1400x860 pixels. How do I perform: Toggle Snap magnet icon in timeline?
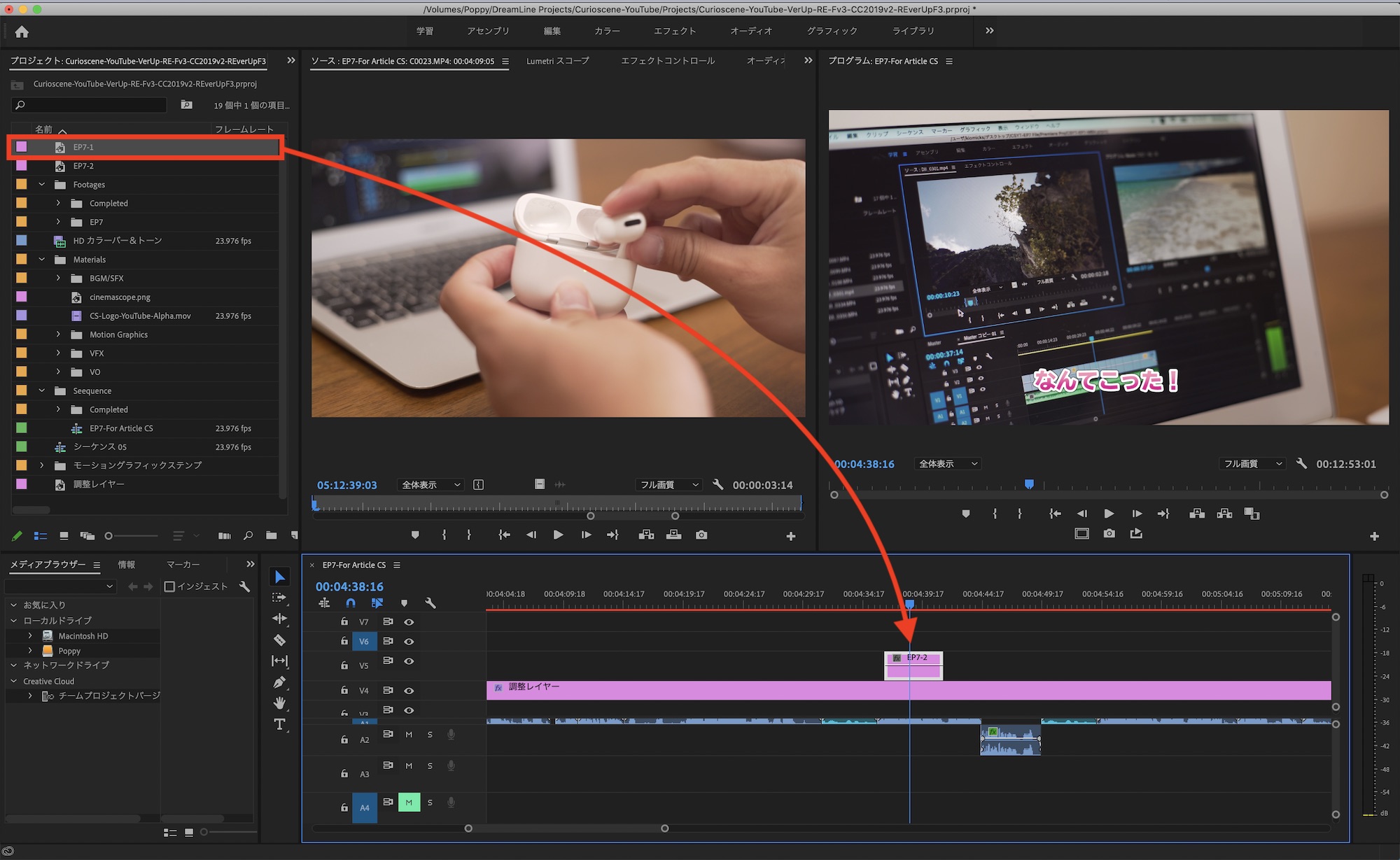[351, 603]
